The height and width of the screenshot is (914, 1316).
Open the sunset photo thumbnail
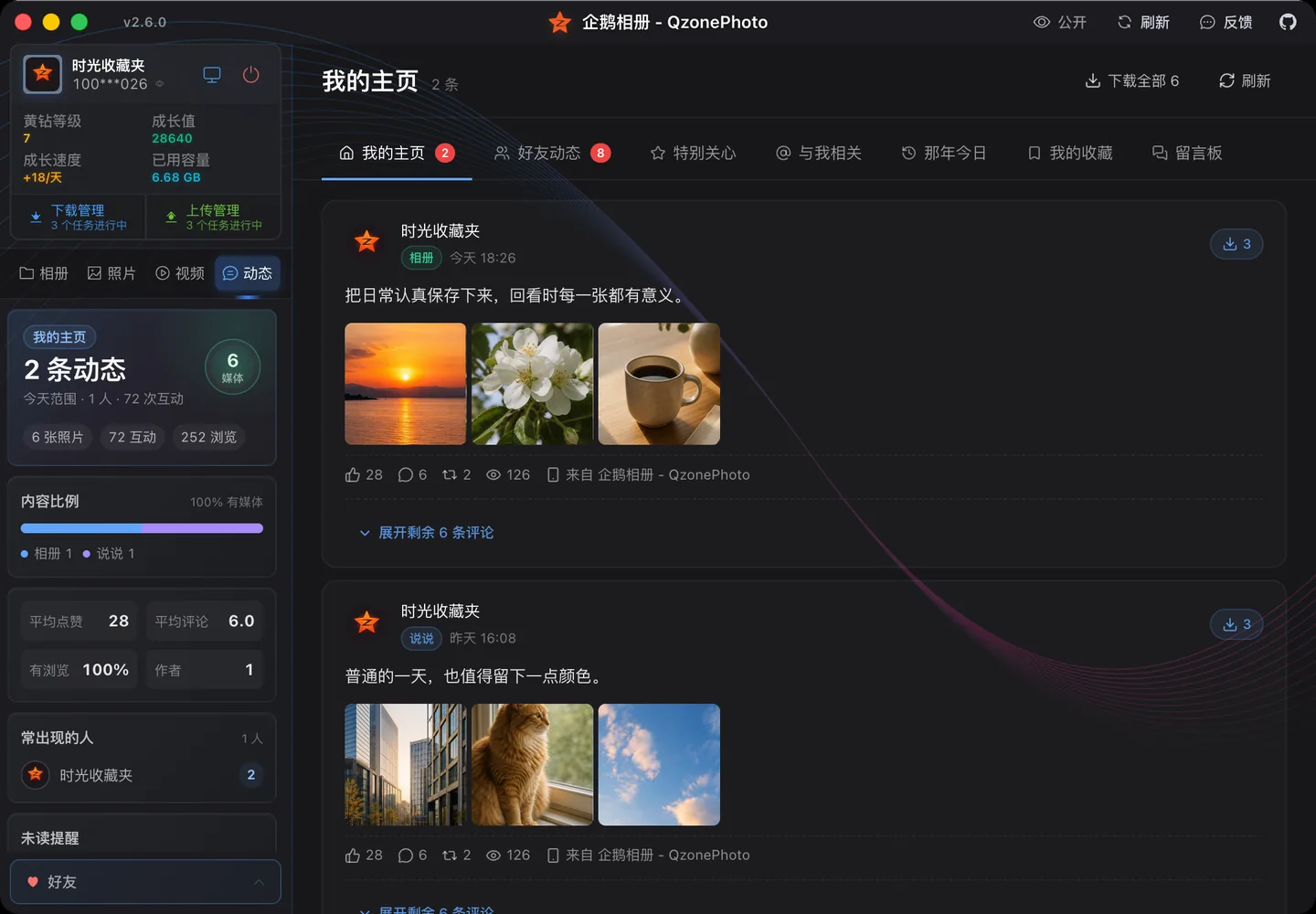coord(405,384)
